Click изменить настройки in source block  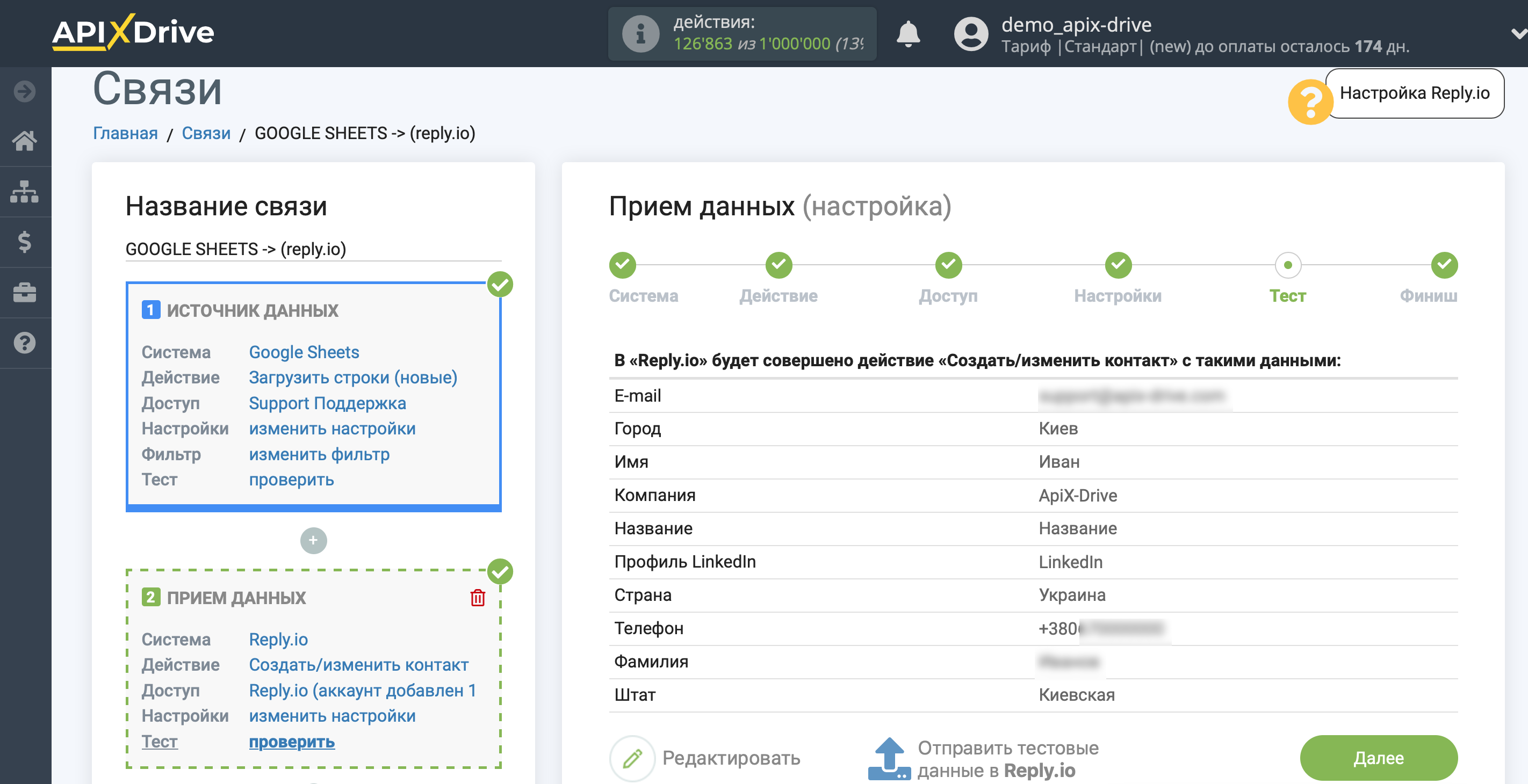pos(332,429)
